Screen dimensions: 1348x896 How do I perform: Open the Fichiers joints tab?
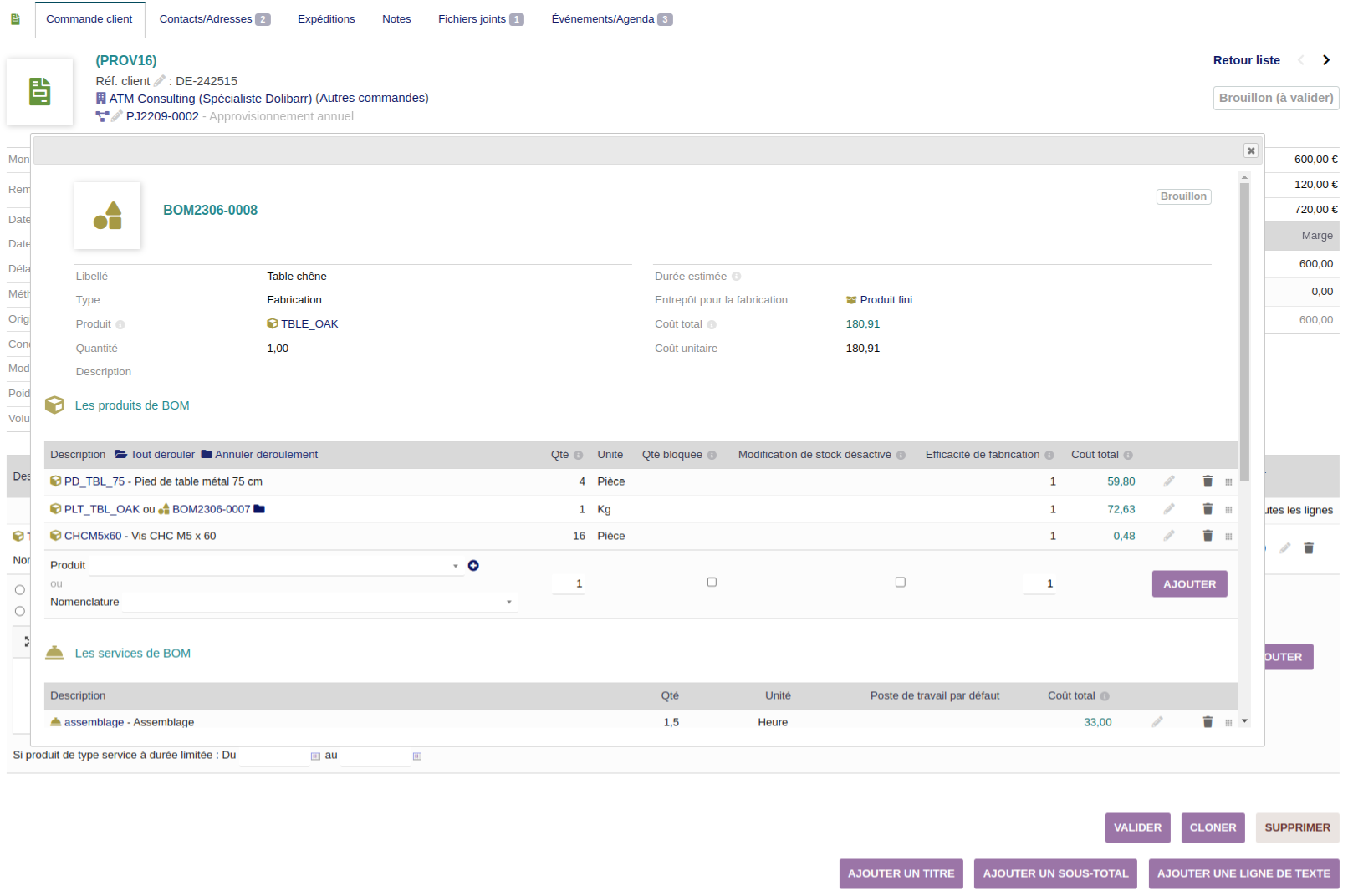click(481, 19)
